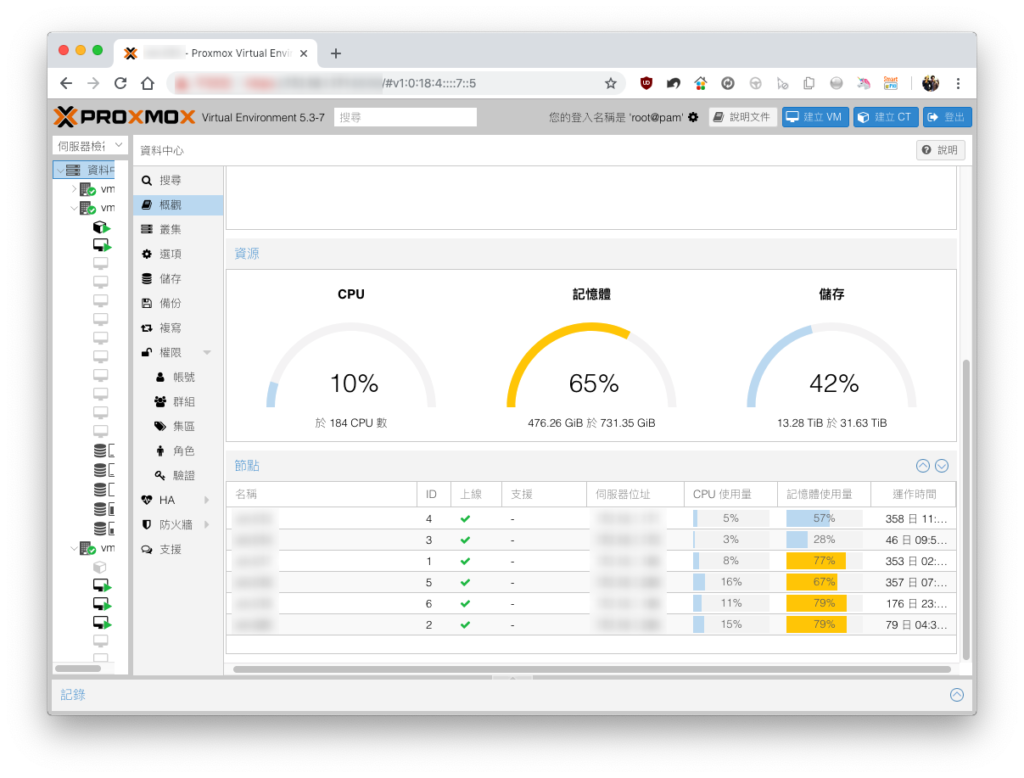Collapse the 節點 panel with up arrow
The image size is (1024, 778).
coord(923,466)
